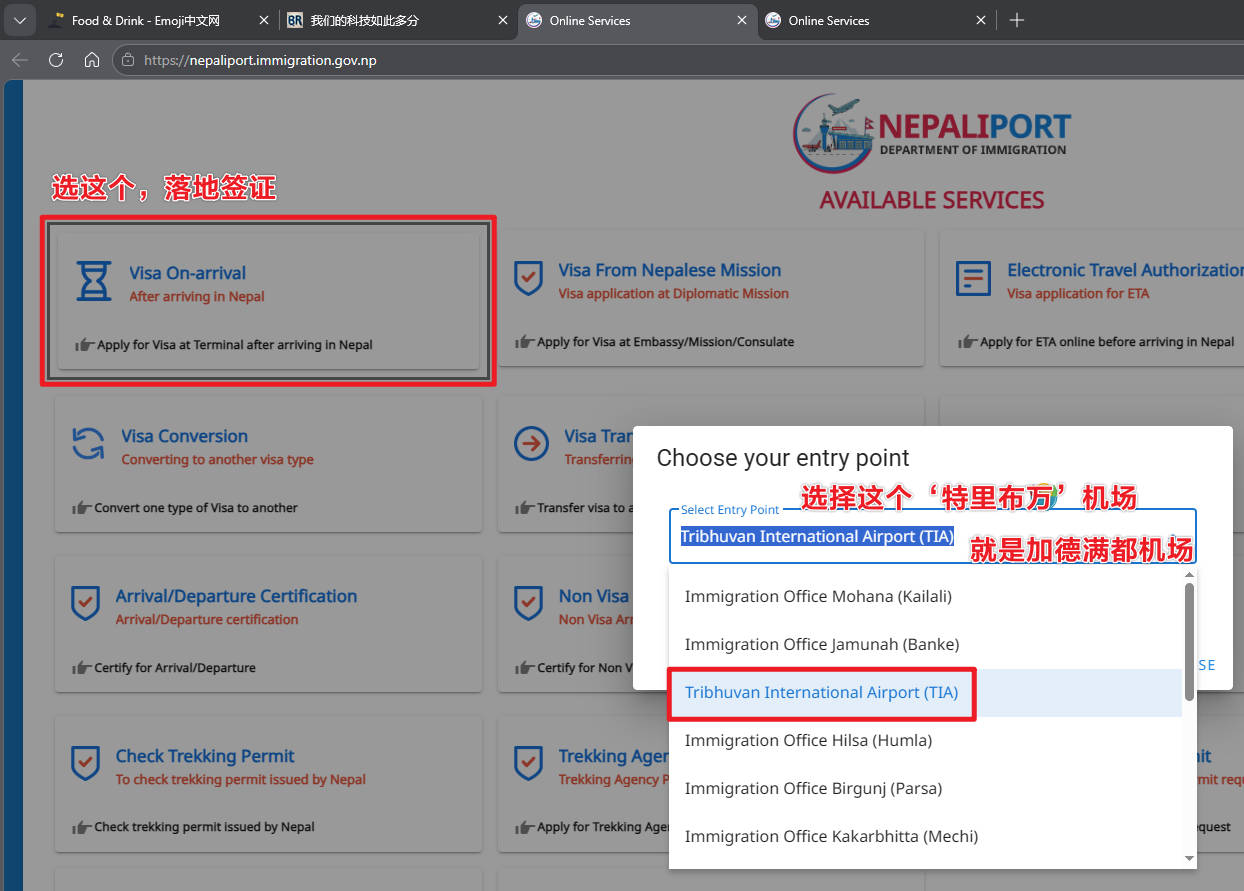The width and height of the screenshot is (1244, 891).
Task: Click the Visa On-arrival hourglass icon
Action: coord(94,281)
